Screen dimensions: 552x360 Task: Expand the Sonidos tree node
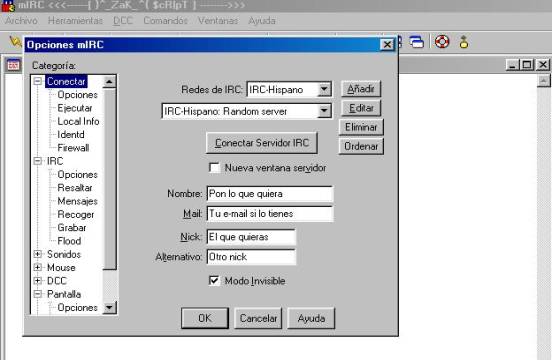click(37, 254)
